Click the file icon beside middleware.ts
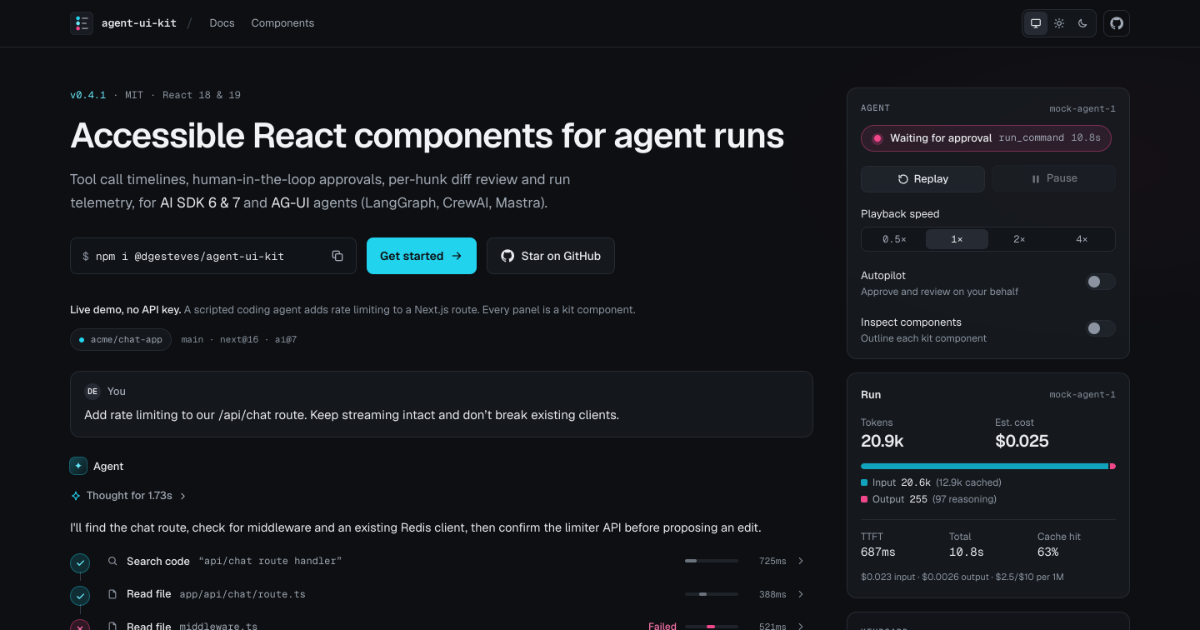Screen dimensions: 1200x630 point(113,626)
